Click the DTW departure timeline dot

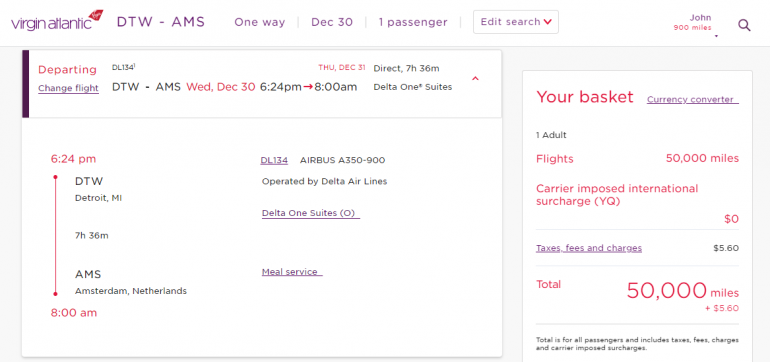55,177
